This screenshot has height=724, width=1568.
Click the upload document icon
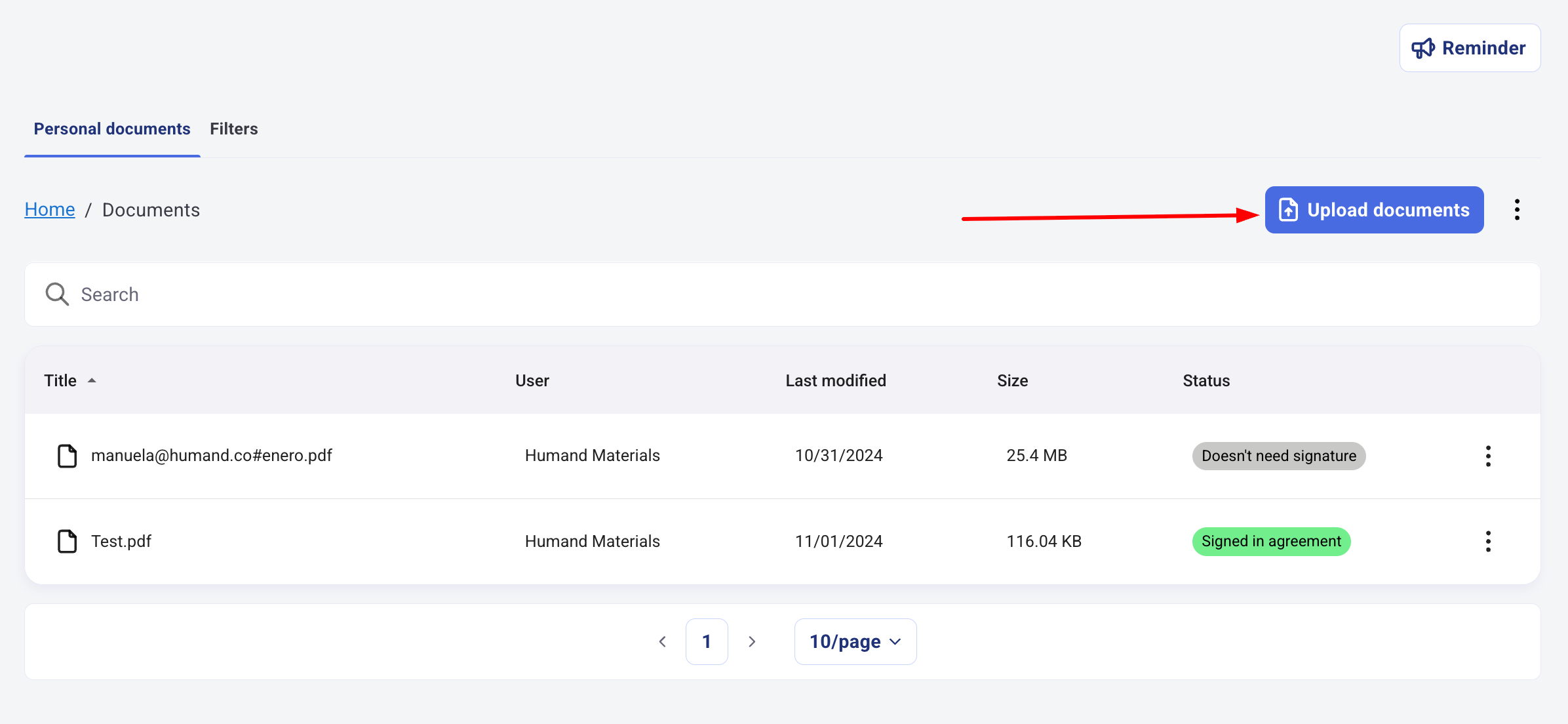pos(1288,210)
